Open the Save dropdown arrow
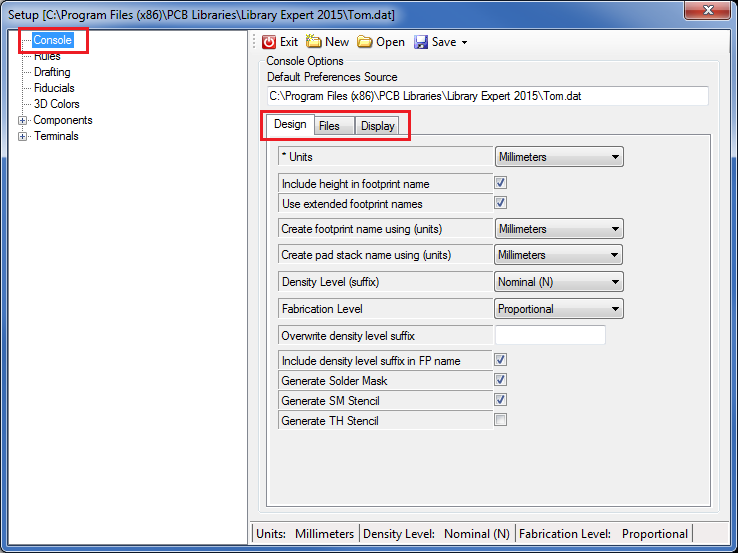Screen dimensions: 738x553 464,43
